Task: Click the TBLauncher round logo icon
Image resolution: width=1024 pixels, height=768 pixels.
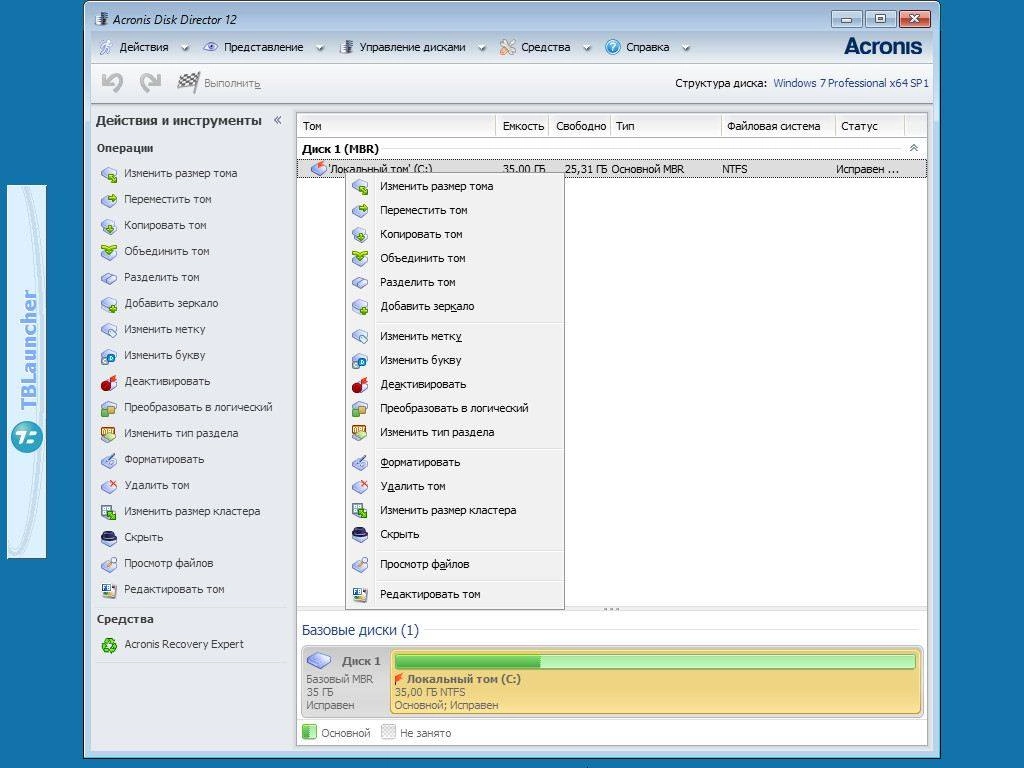Action: (27, 437)
